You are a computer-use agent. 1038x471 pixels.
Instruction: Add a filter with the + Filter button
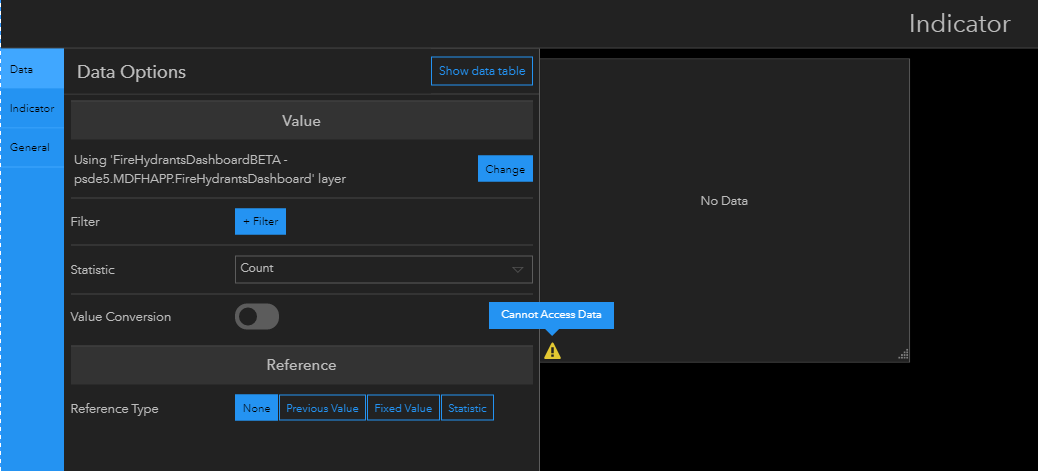(260, 221)
